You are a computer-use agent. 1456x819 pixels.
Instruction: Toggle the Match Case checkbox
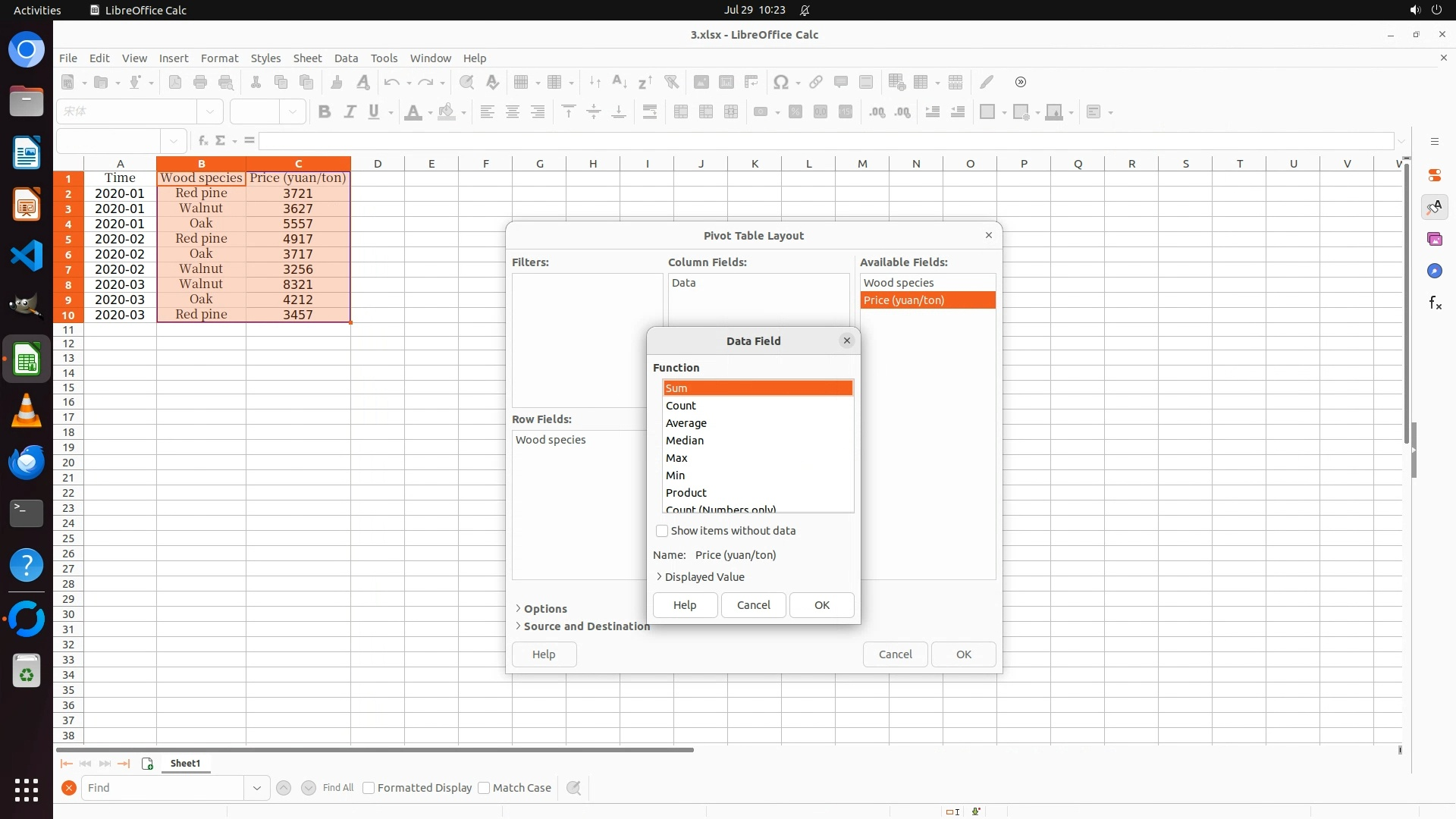[484, 788]
